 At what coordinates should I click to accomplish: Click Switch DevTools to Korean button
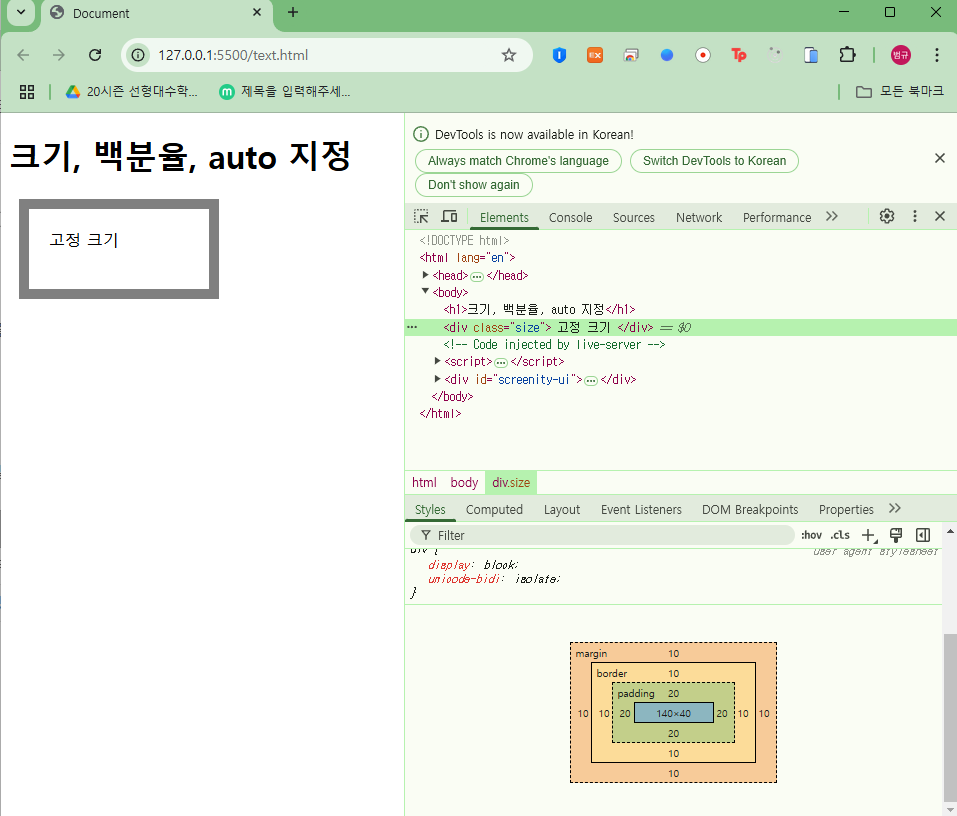tap(714, 161)
